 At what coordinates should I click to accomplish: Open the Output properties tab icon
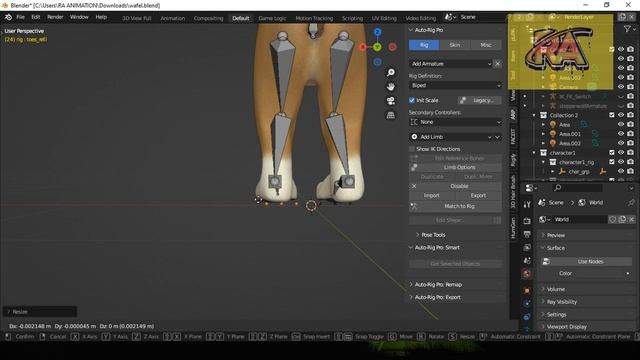(x=527, y=234)
